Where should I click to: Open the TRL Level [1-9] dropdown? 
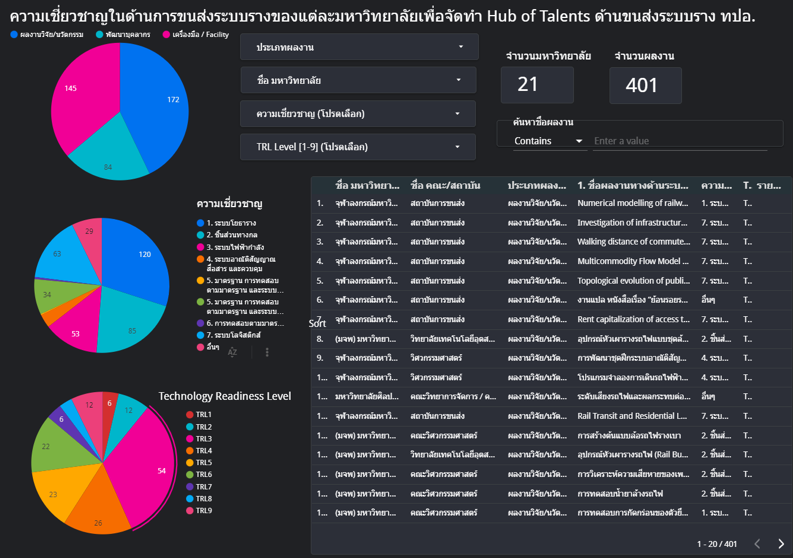pos(359,147)
